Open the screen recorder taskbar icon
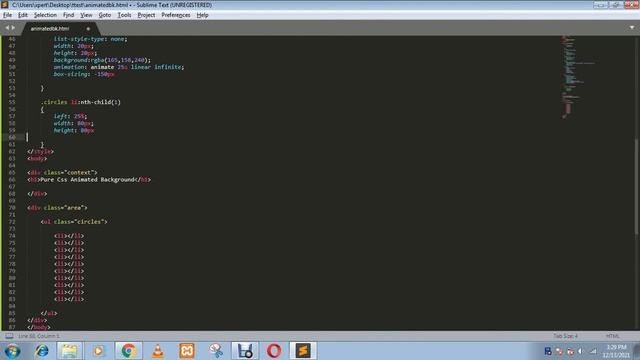The image size is (640, 360). [245, 351]
